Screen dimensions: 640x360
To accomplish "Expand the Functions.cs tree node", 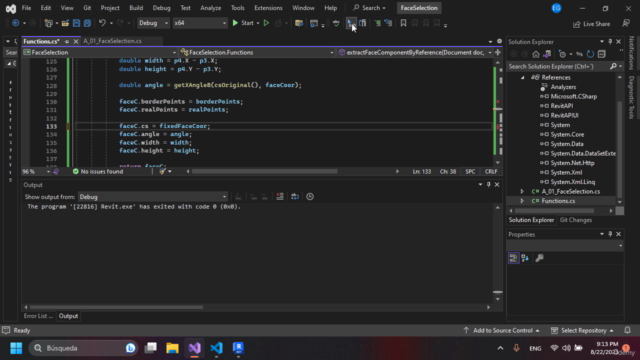I will (x=522, y=201).
